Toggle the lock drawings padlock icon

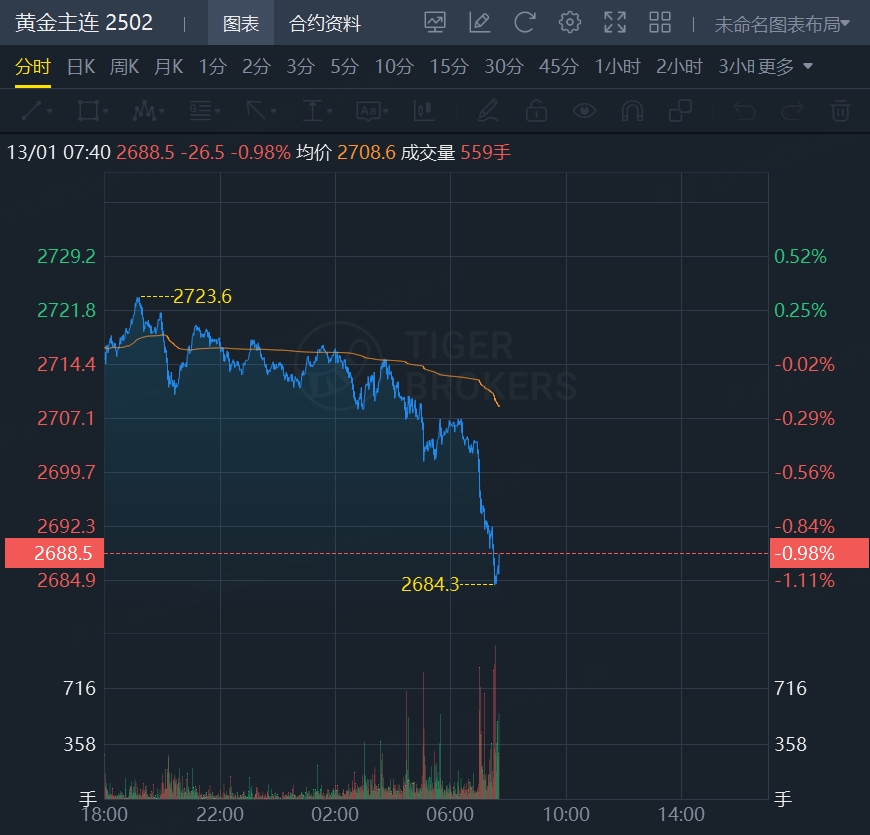tap(536, 110)
